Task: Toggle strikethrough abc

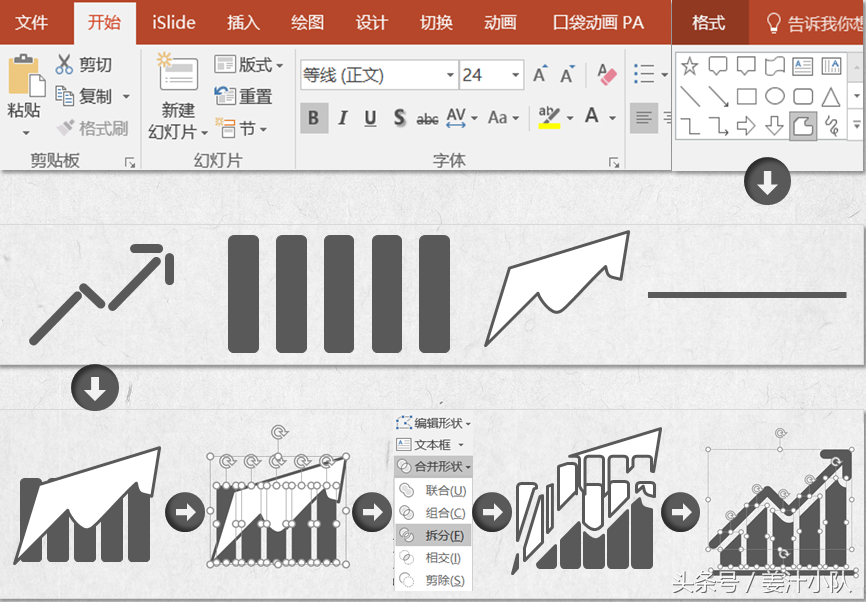Action: tap(427, 118)
